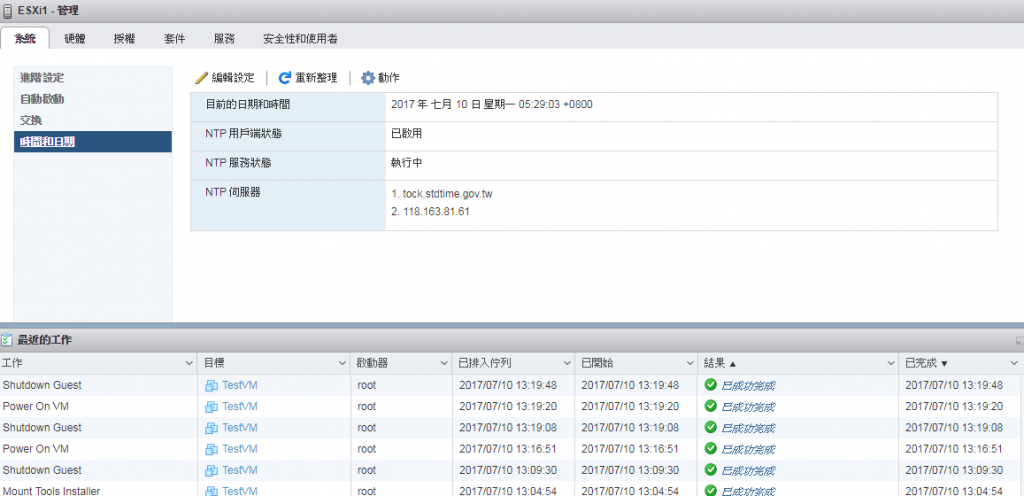The image size is (1024, 496).
Task: Switch to the 服務 tab
Action: coord(224,39)
